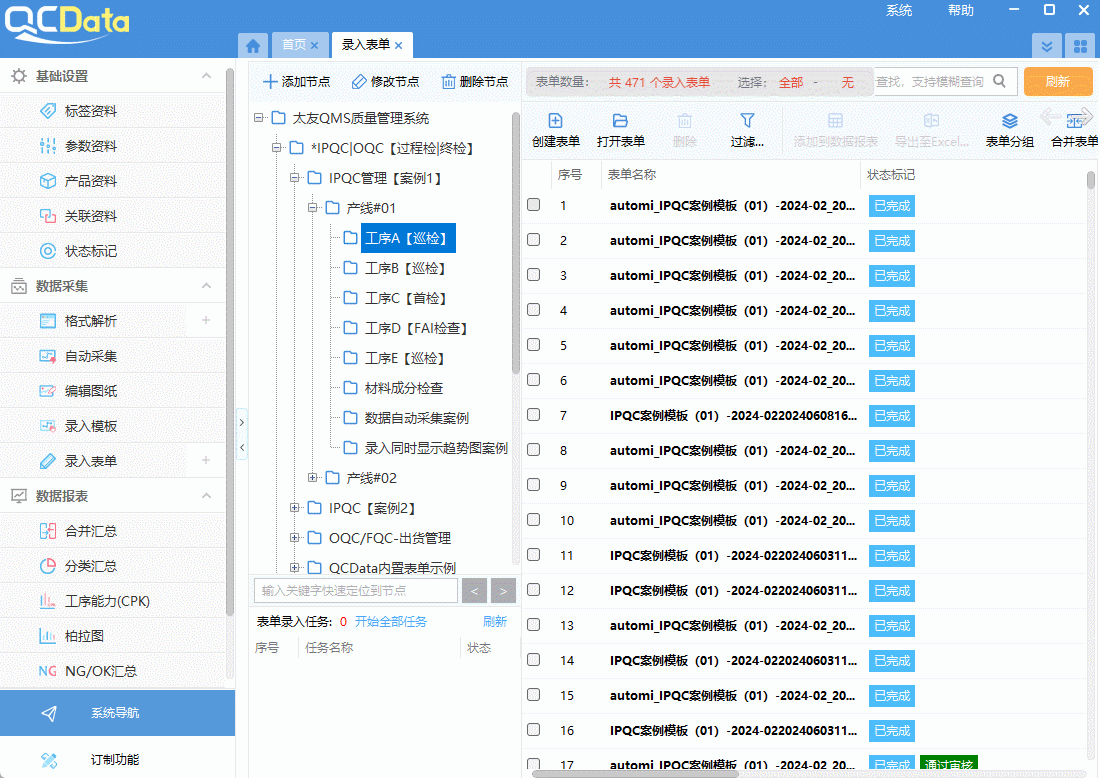
Task: Open the 系统 menu
Action: click(x=898, y=10)
